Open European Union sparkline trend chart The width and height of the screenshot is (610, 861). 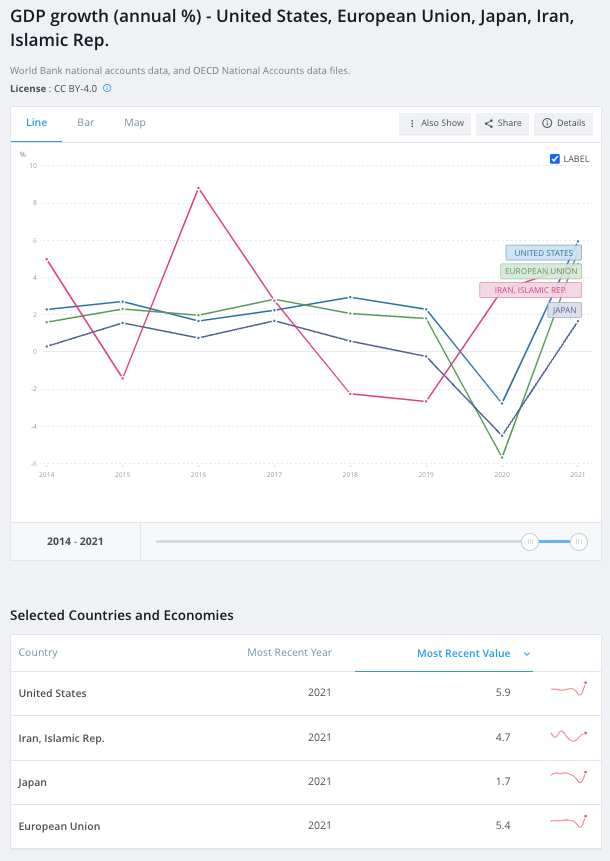569,821
